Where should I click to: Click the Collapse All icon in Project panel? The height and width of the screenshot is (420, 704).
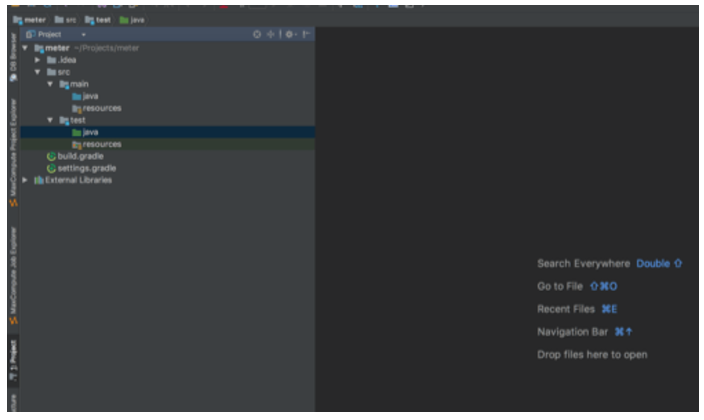point(270,34)
